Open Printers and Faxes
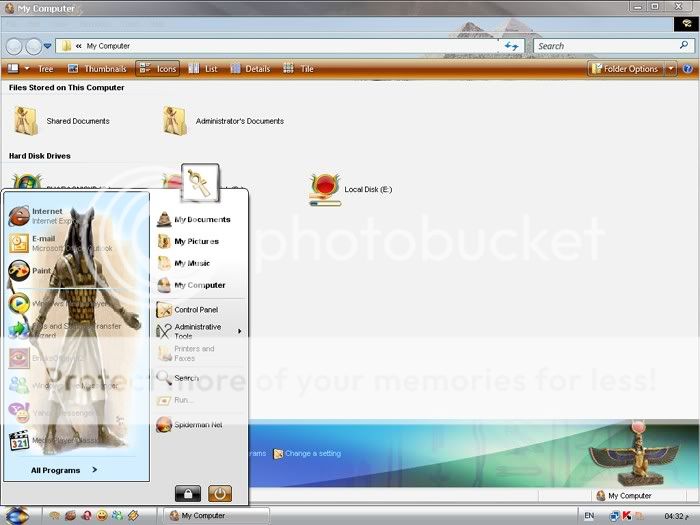The width and height of the screenshot is (700, 525). [x=186, y=353]
